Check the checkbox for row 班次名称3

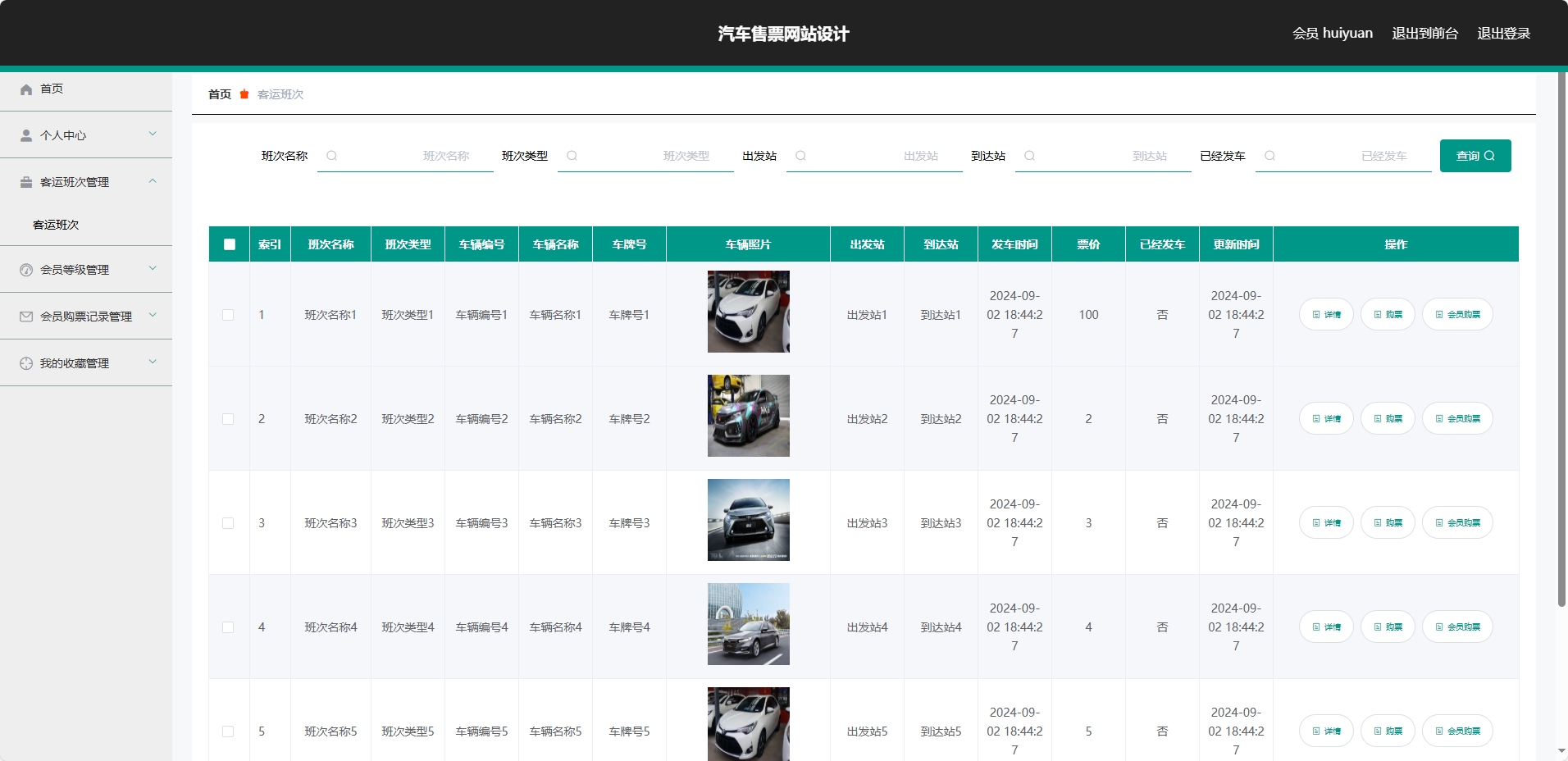pos(229,522)
